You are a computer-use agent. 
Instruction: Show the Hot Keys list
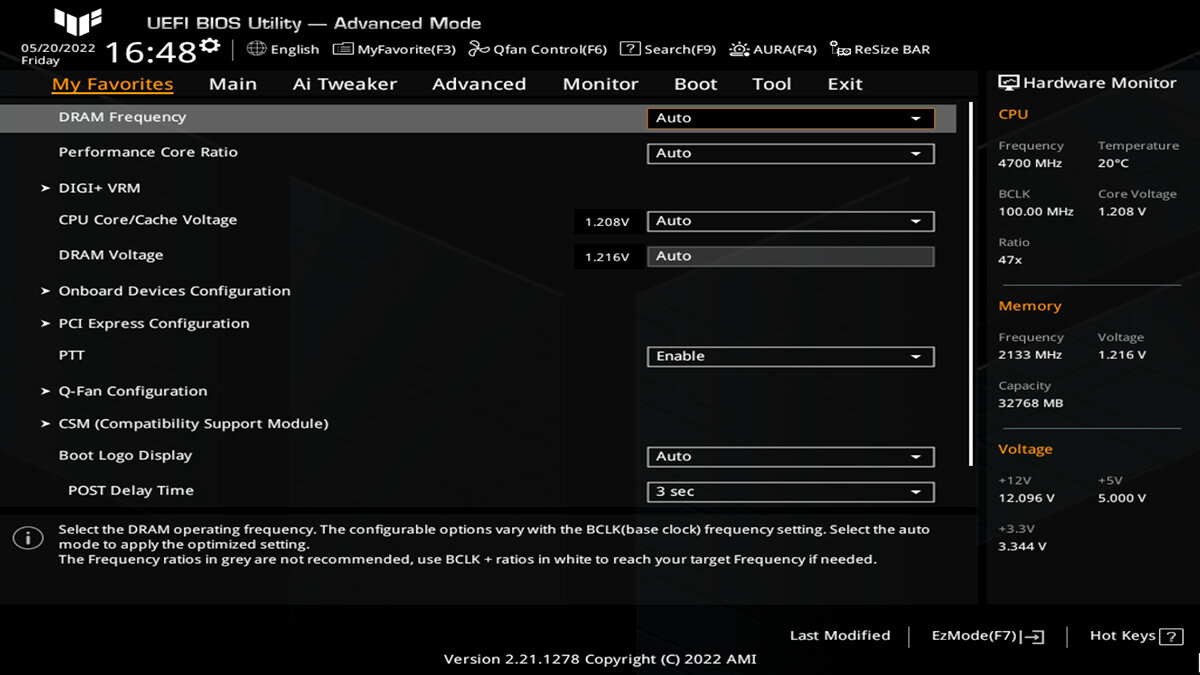pyautogui.click(x=1137, y=636)
